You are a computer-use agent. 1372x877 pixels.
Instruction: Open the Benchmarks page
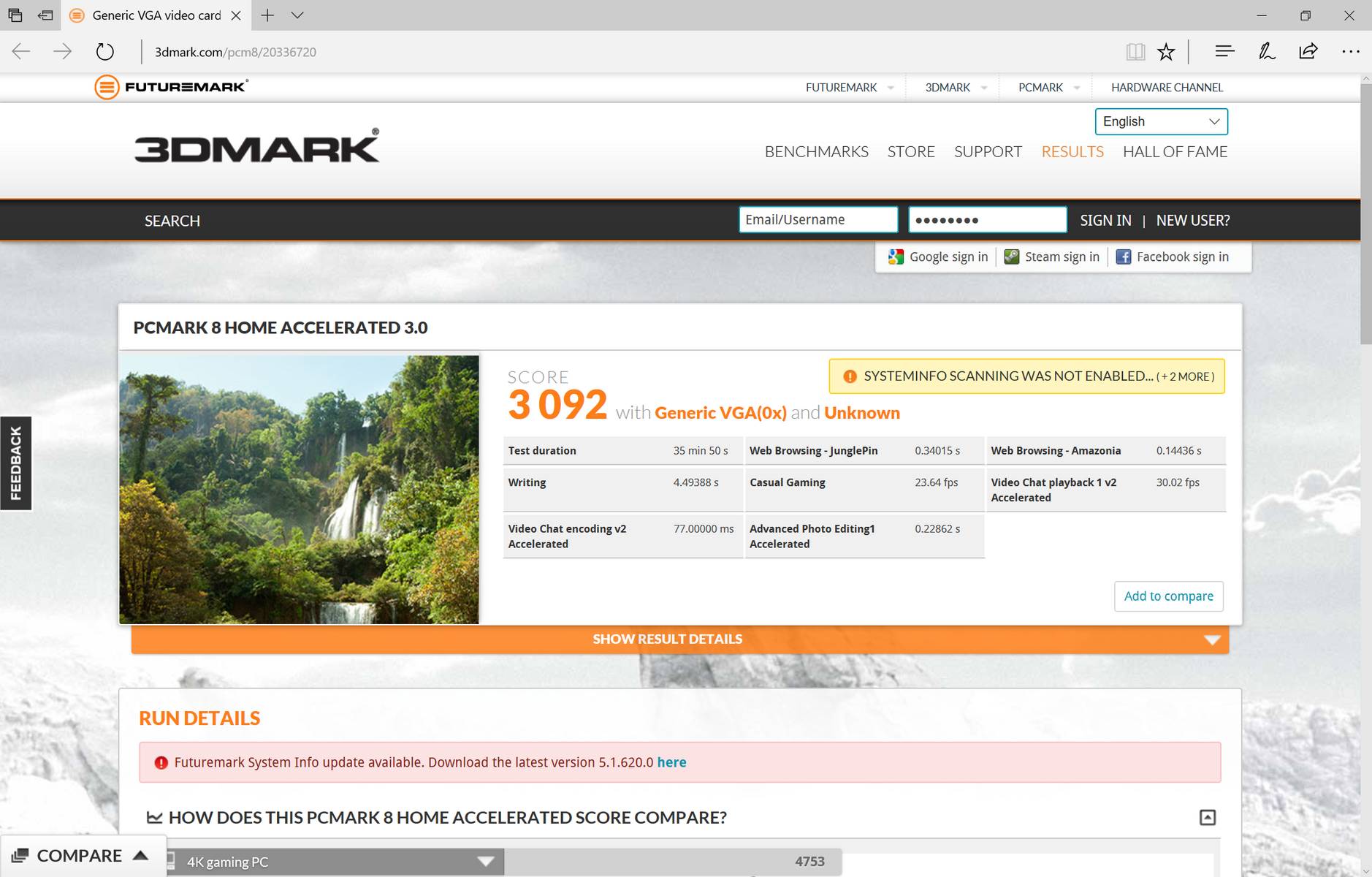tap(816, 151)
